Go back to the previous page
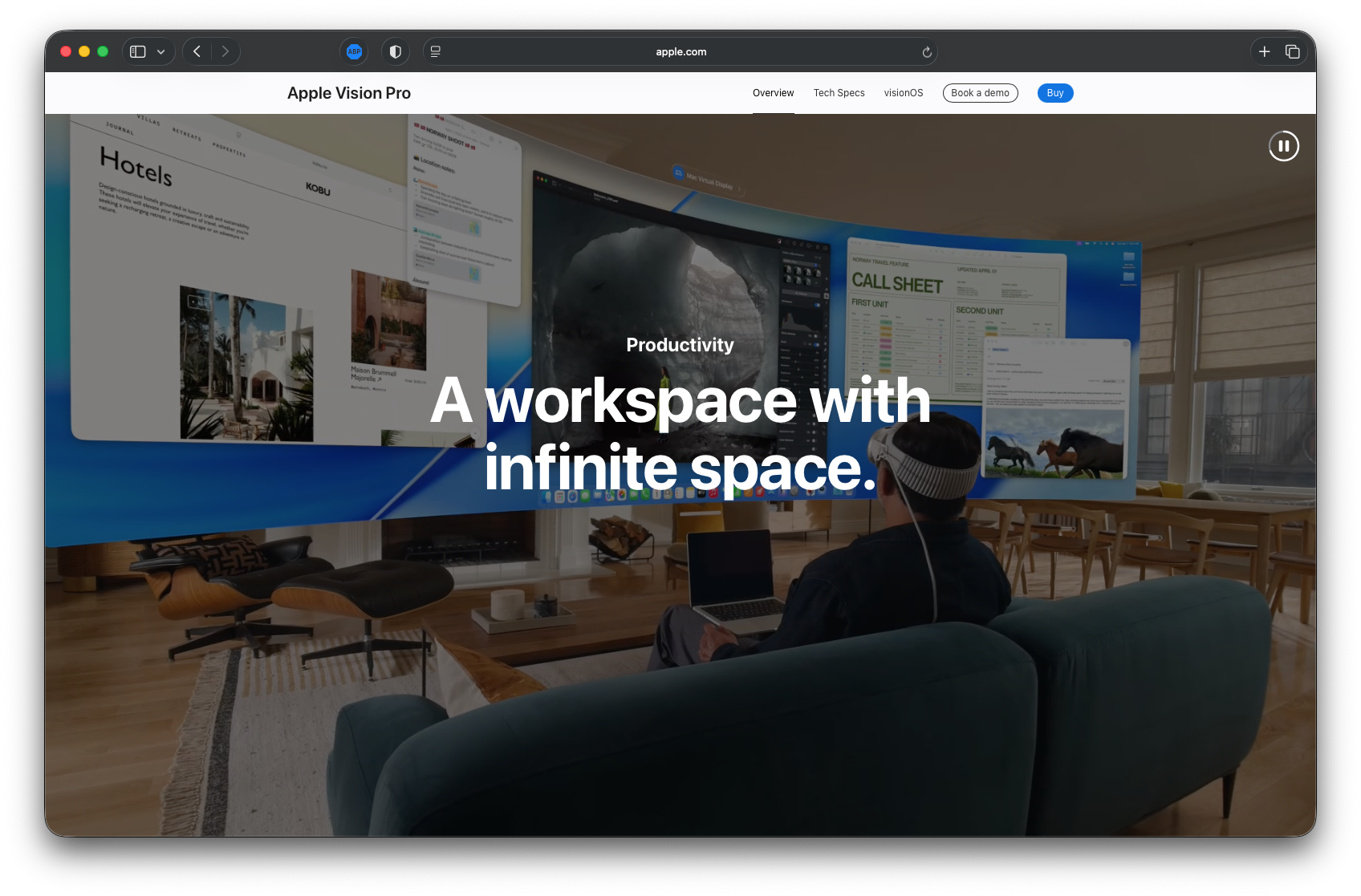Image resolution: width=1361 pixels, height=896 pixels. (197, 51)
